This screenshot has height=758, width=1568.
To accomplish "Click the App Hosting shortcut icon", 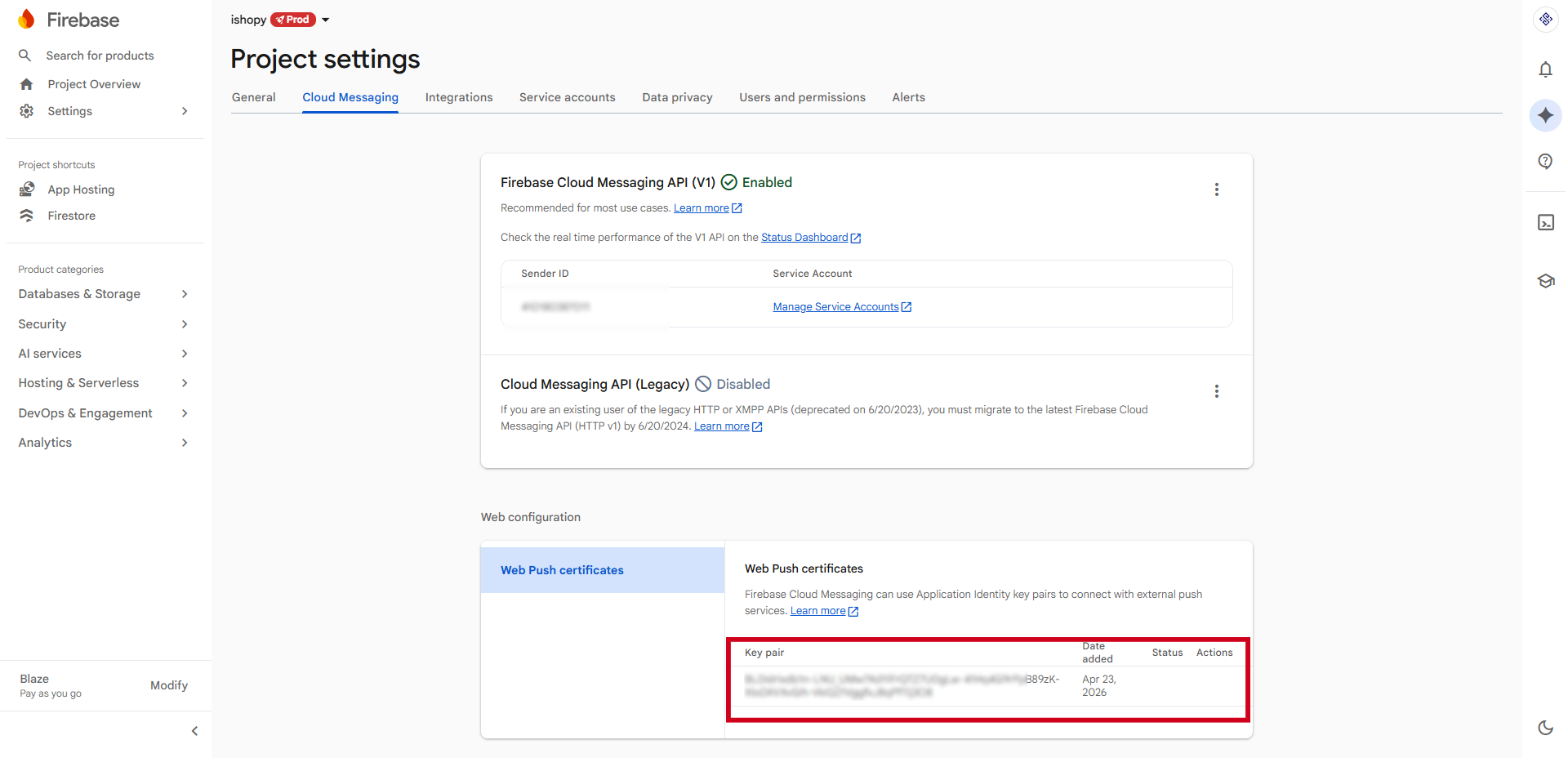I will [27, 189].
